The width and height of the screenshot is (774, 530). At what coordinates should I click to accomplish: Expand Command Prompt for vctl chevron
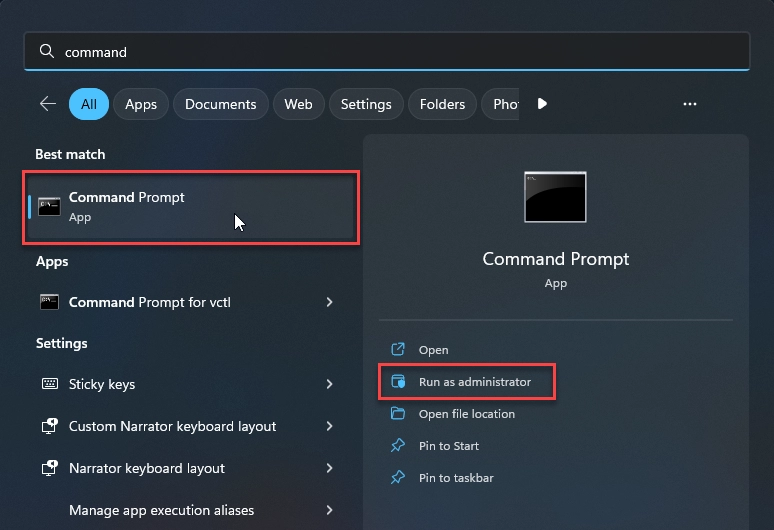329,302
